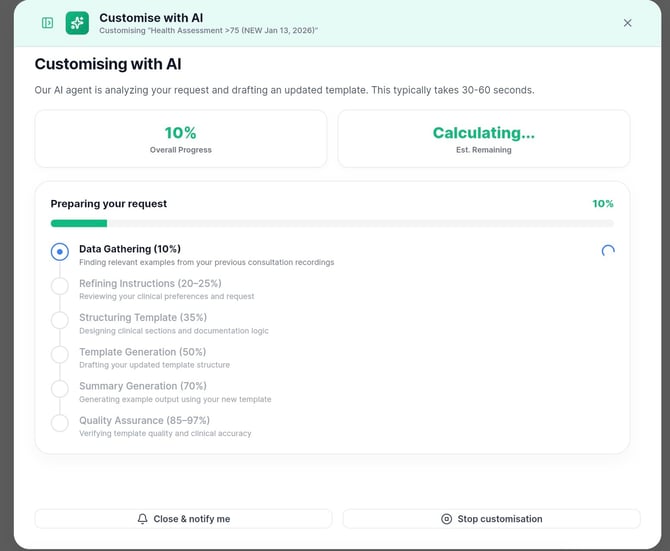Click the green AI sparkle logo icon

[77, 23]
